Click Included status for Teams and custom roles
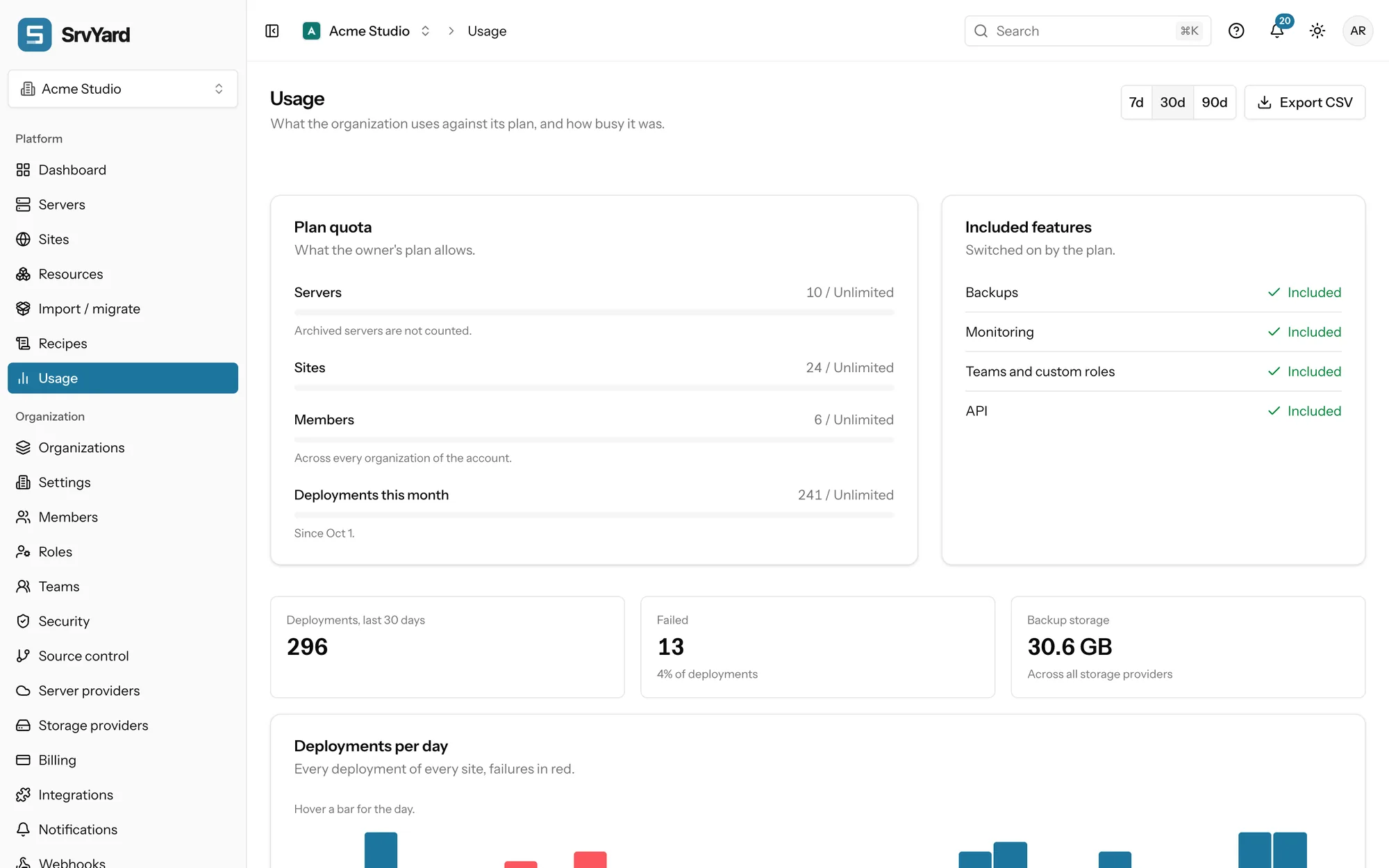 [x=1304, y=372]
